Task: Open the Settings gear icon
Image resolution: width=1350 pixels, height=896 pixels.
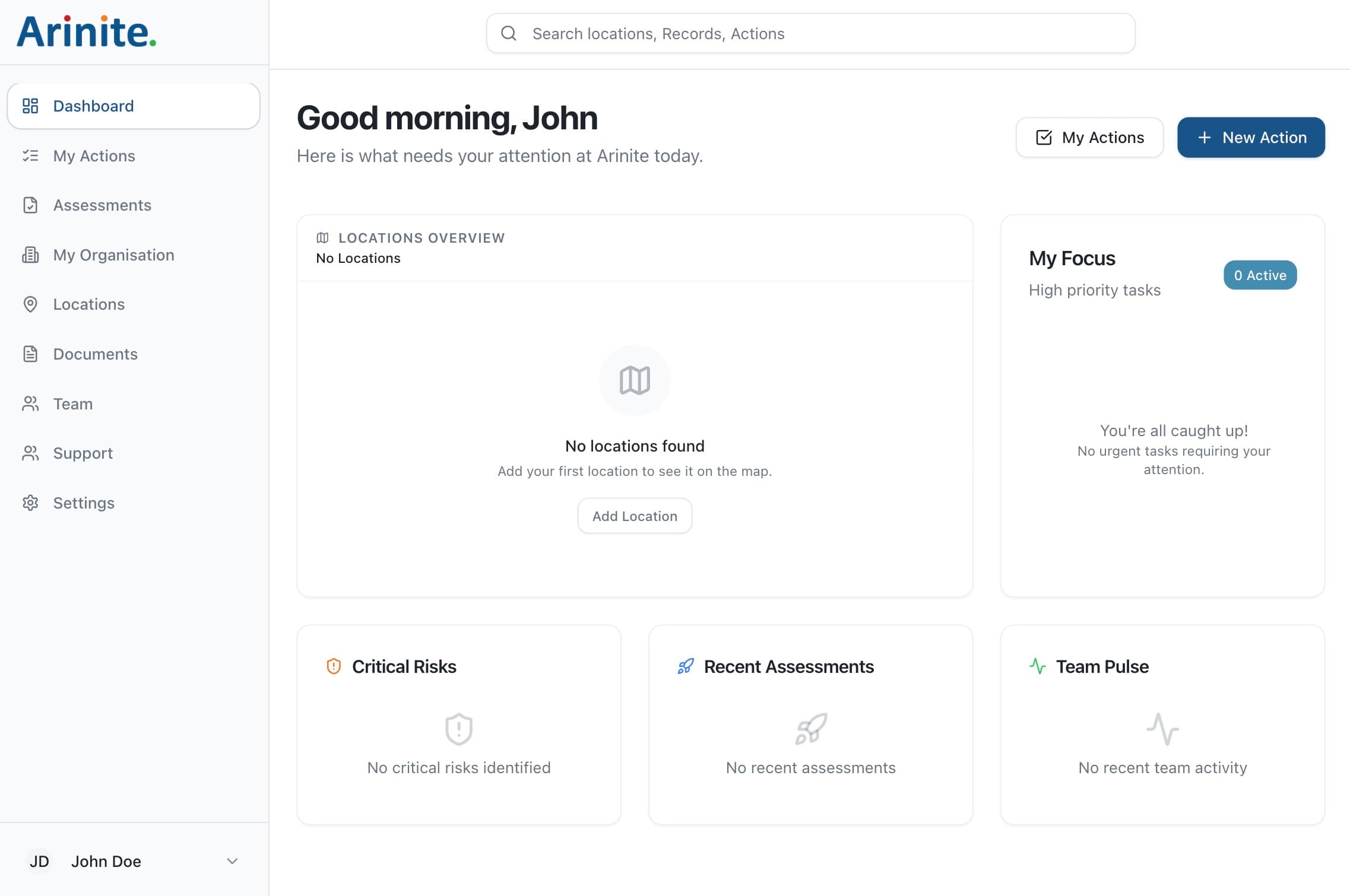Action: [31, 503]
